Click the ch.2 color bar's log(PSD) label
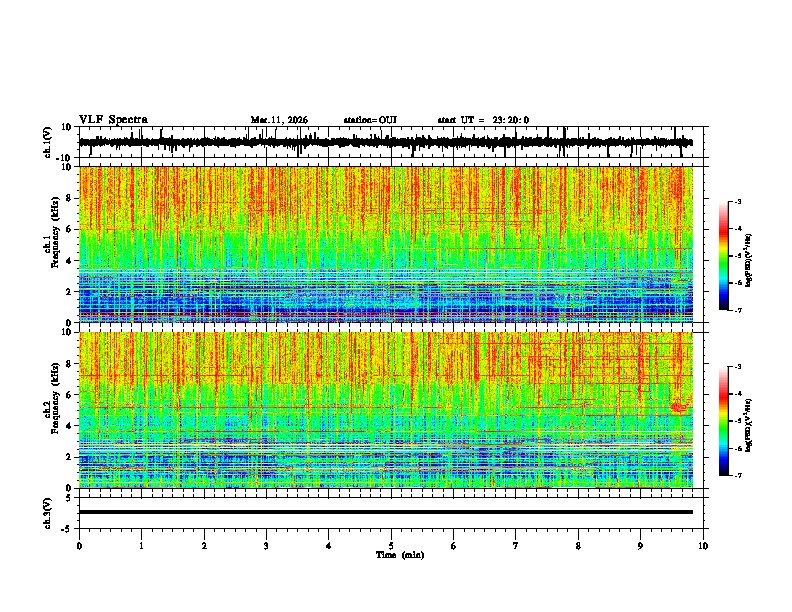792x612 pixels. [748, 425]
